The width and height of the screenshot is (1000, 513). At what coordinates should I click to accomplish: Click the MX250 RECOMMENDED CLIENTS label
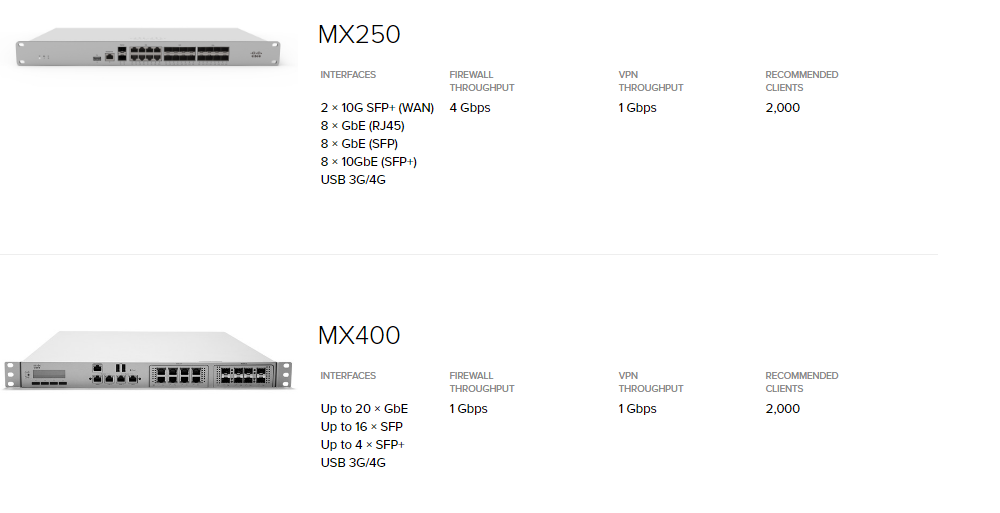click(x=802, y=81)
